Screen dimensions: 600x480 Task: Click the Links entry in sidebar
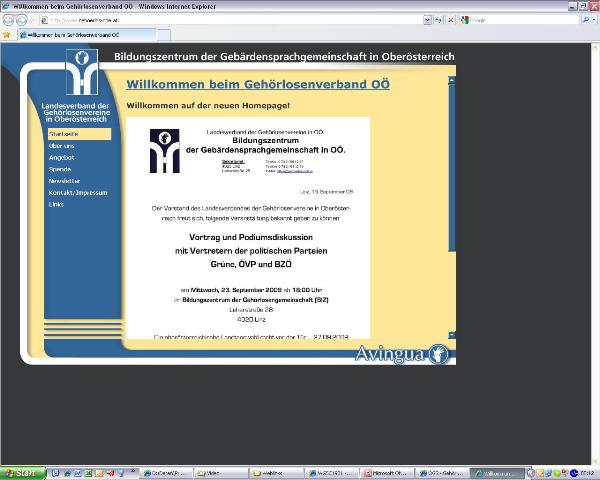(x=56, y=204)
